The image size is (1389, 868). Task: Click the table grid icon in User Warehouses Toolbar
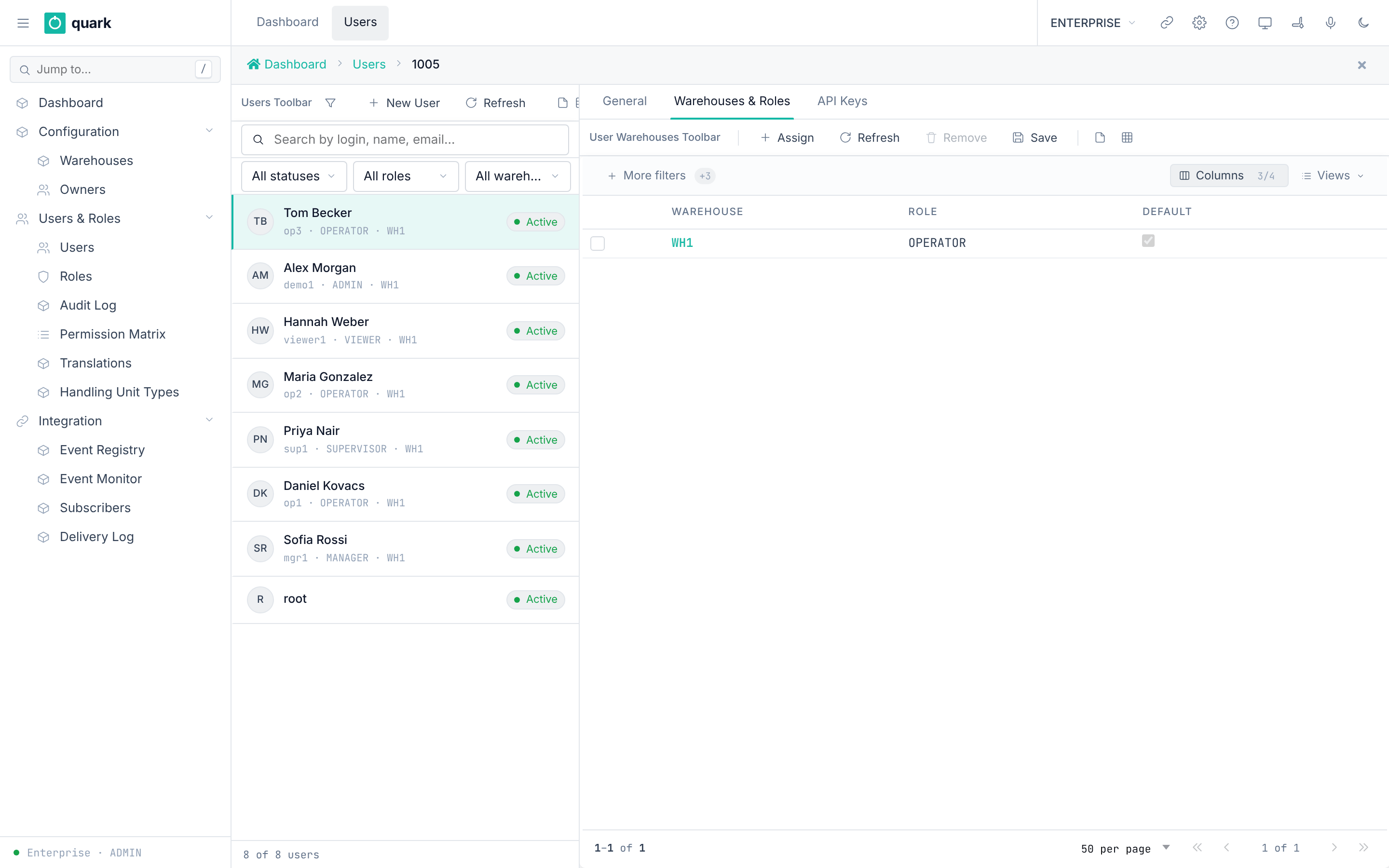click(1127, 138)
